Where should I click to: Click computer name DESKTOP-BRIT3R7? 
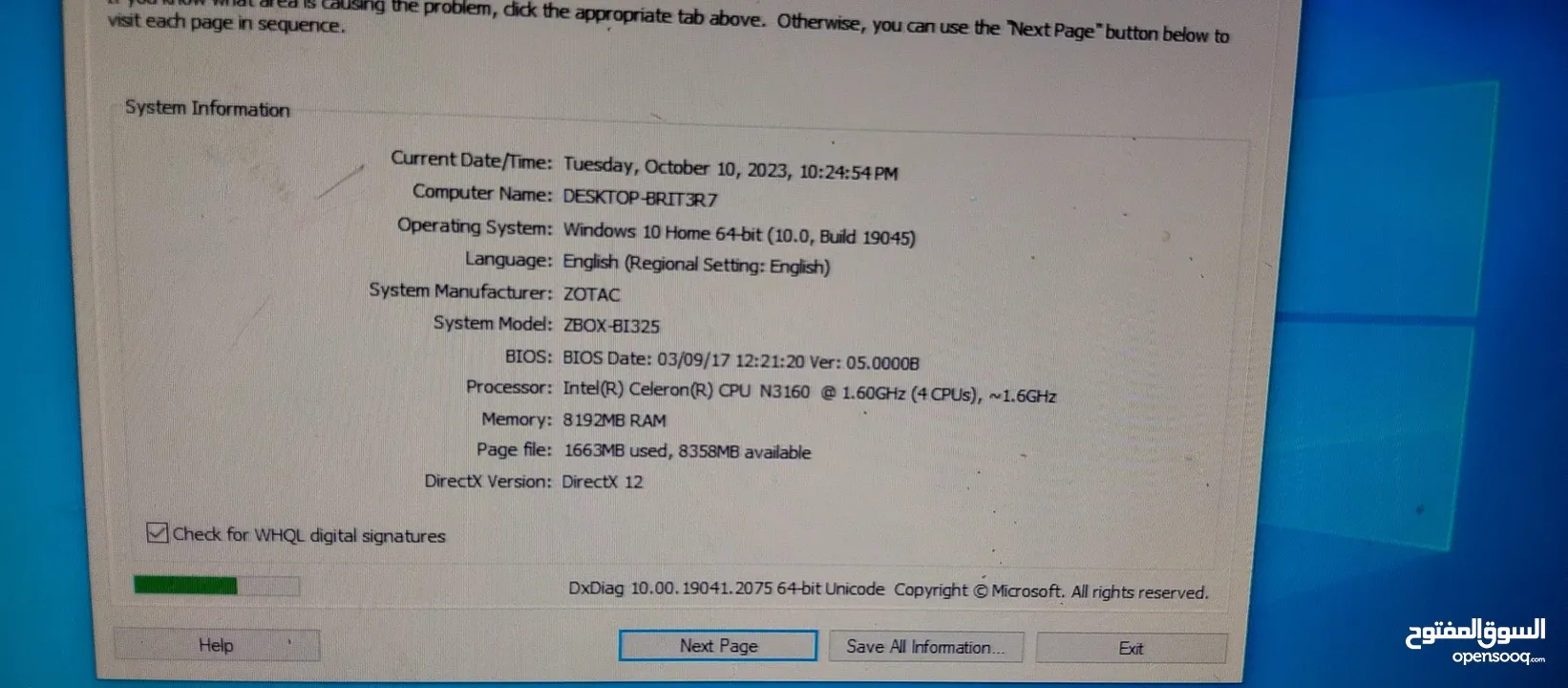coord(640,199)
